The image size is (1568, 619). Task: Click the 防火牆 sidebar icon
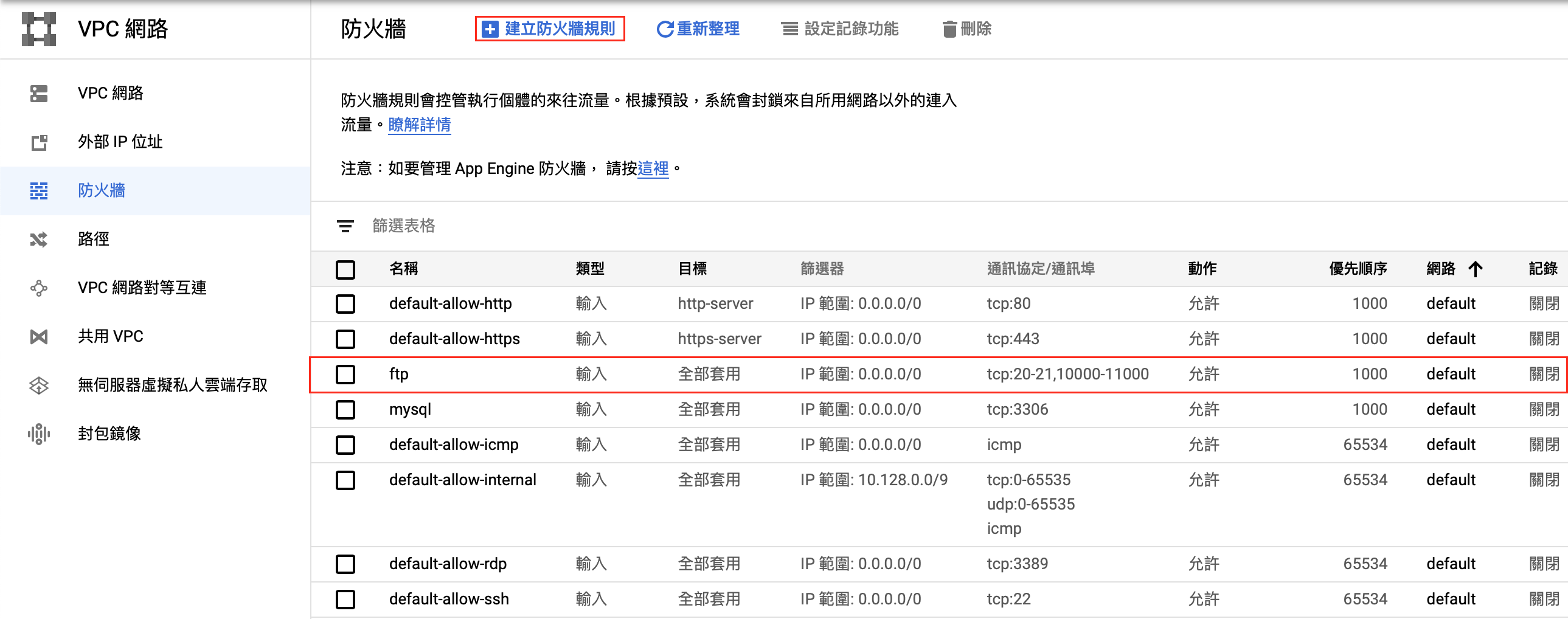pyautogui.click(x=39, y=190)
